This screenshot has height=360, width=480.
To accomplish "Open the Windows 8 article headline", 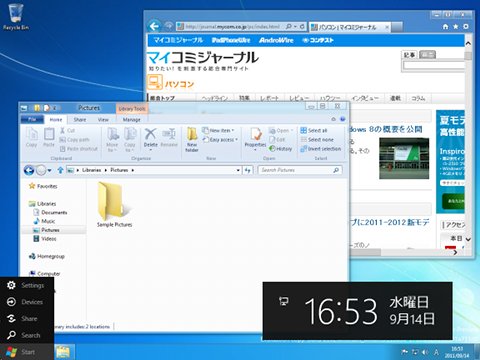I will (386, 129).
